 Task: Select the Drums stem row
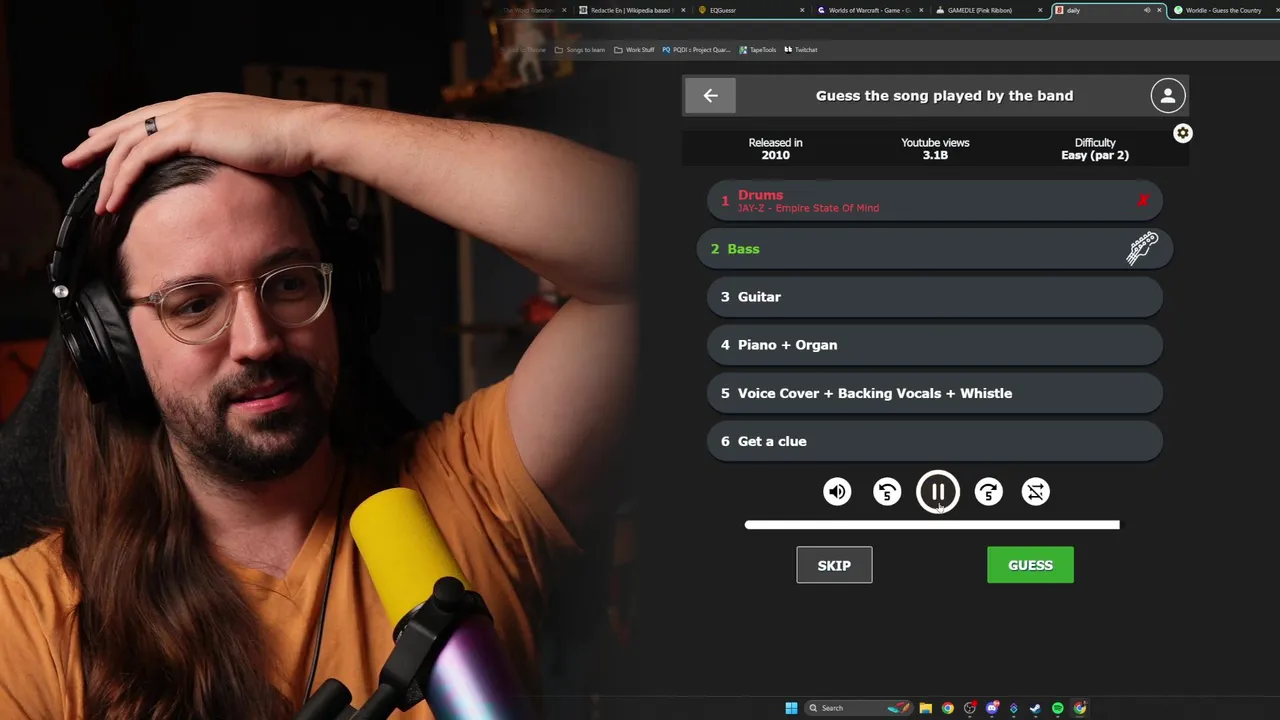934,201
